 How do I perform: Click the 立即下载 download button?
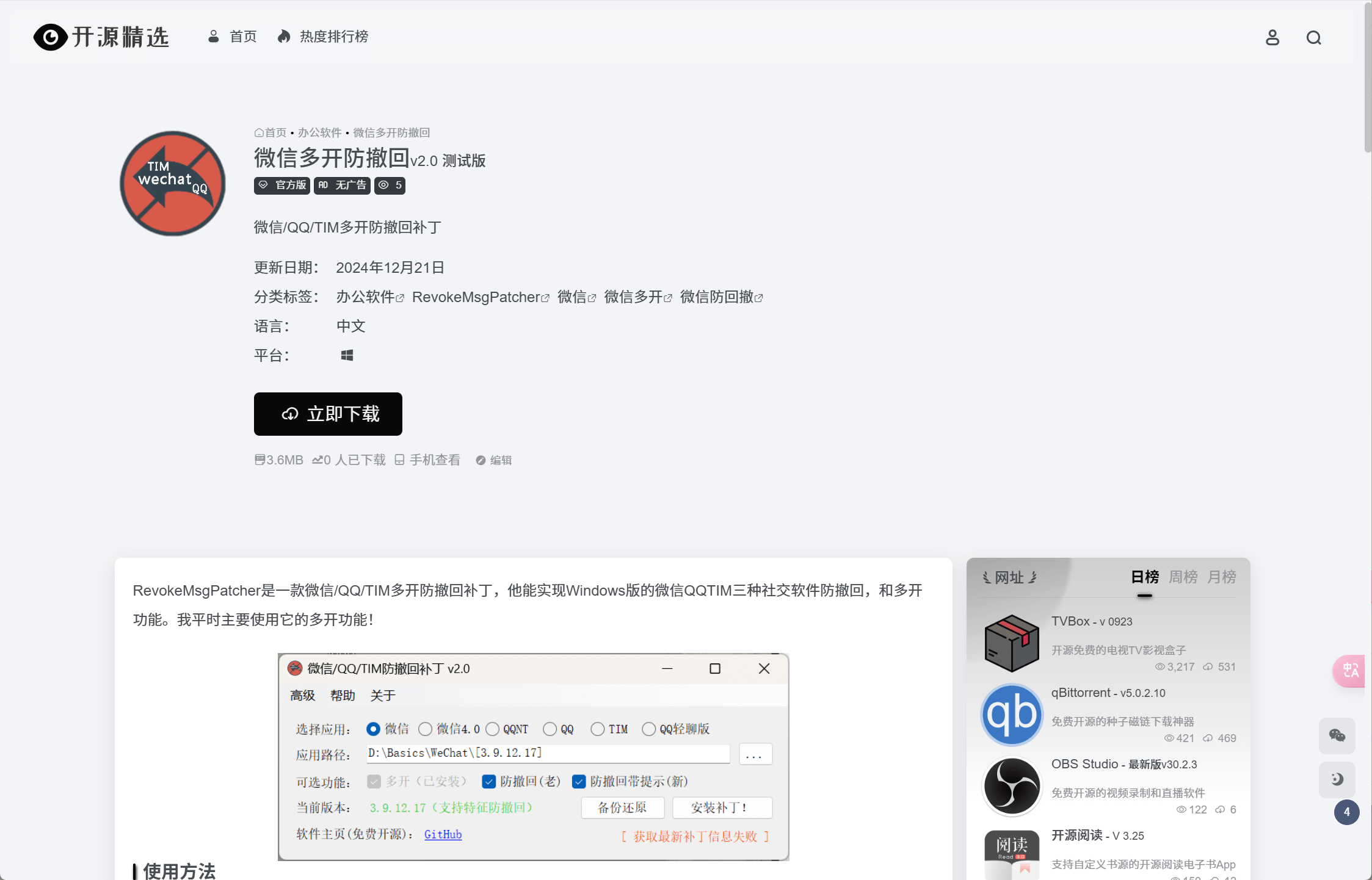328,414
